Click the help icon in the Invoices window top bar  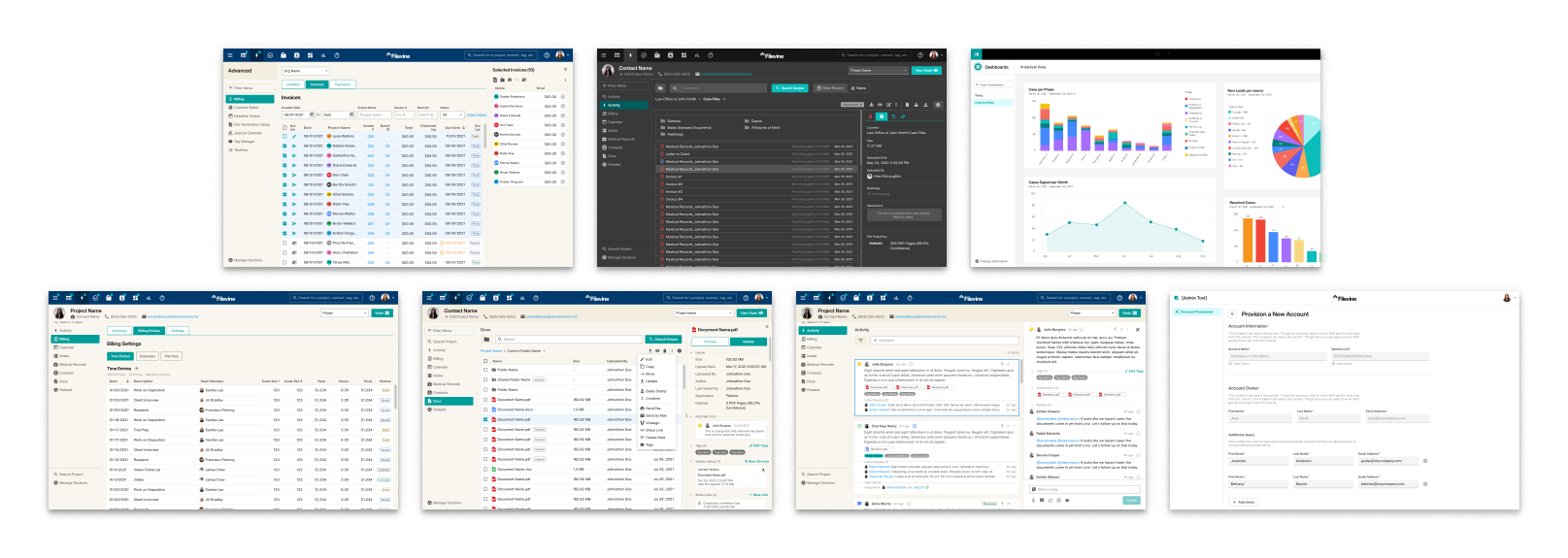547,55
